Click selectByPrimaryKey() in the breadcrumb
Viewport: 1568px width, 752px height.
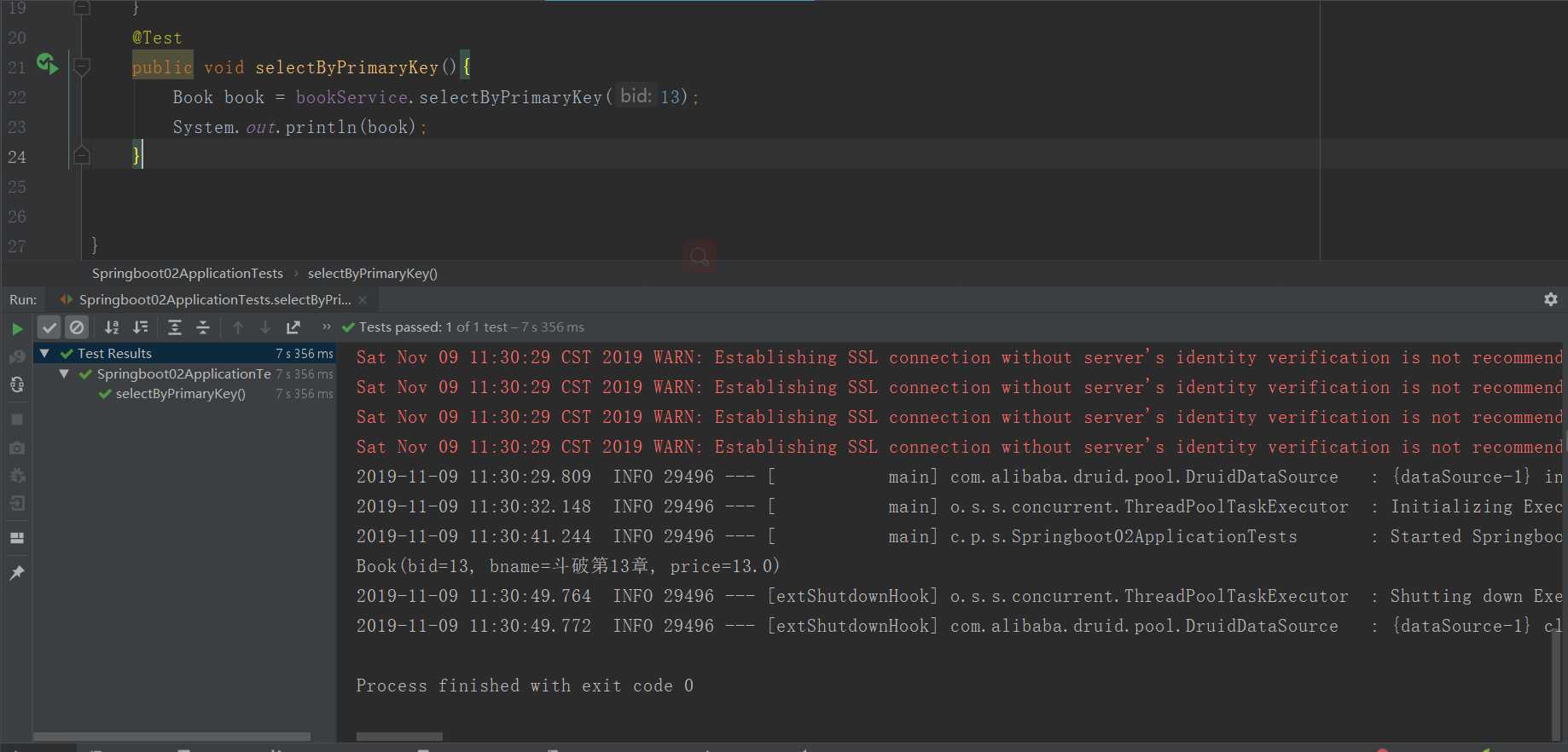click(x=373, y=274)
